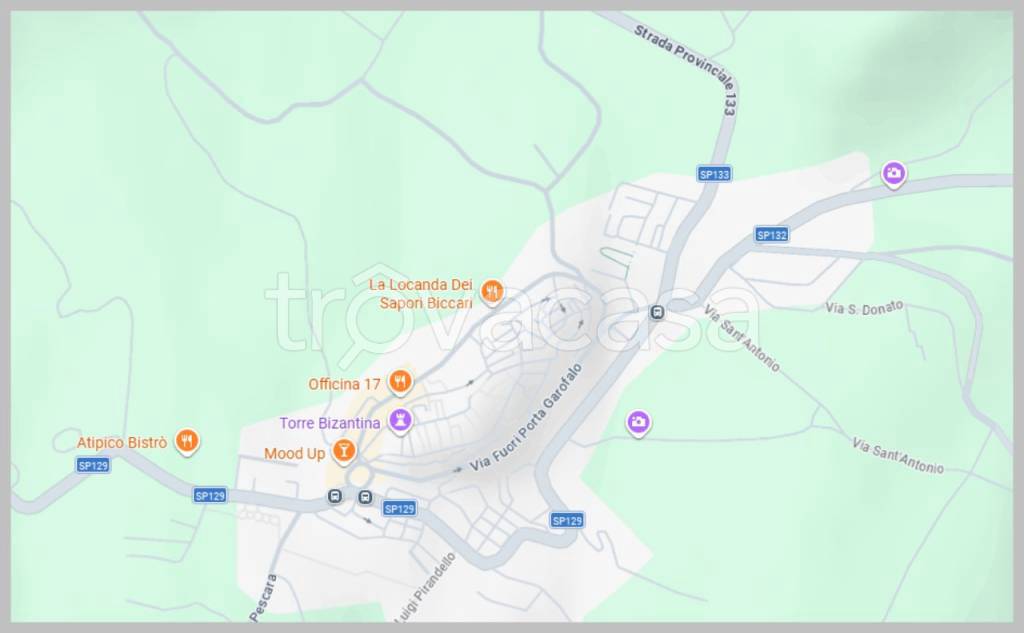This screenshot has height=633, width=1024.
Task: Select the right bus stop icon on SP129
Action: click(x=365, y=498)
